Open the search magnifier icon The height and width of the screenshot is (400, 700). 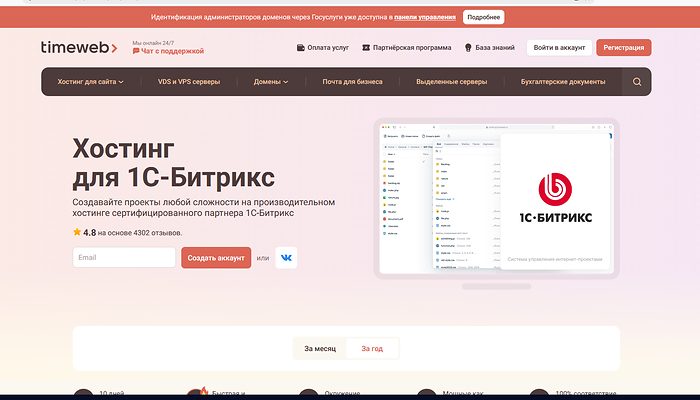pos(637,82)
